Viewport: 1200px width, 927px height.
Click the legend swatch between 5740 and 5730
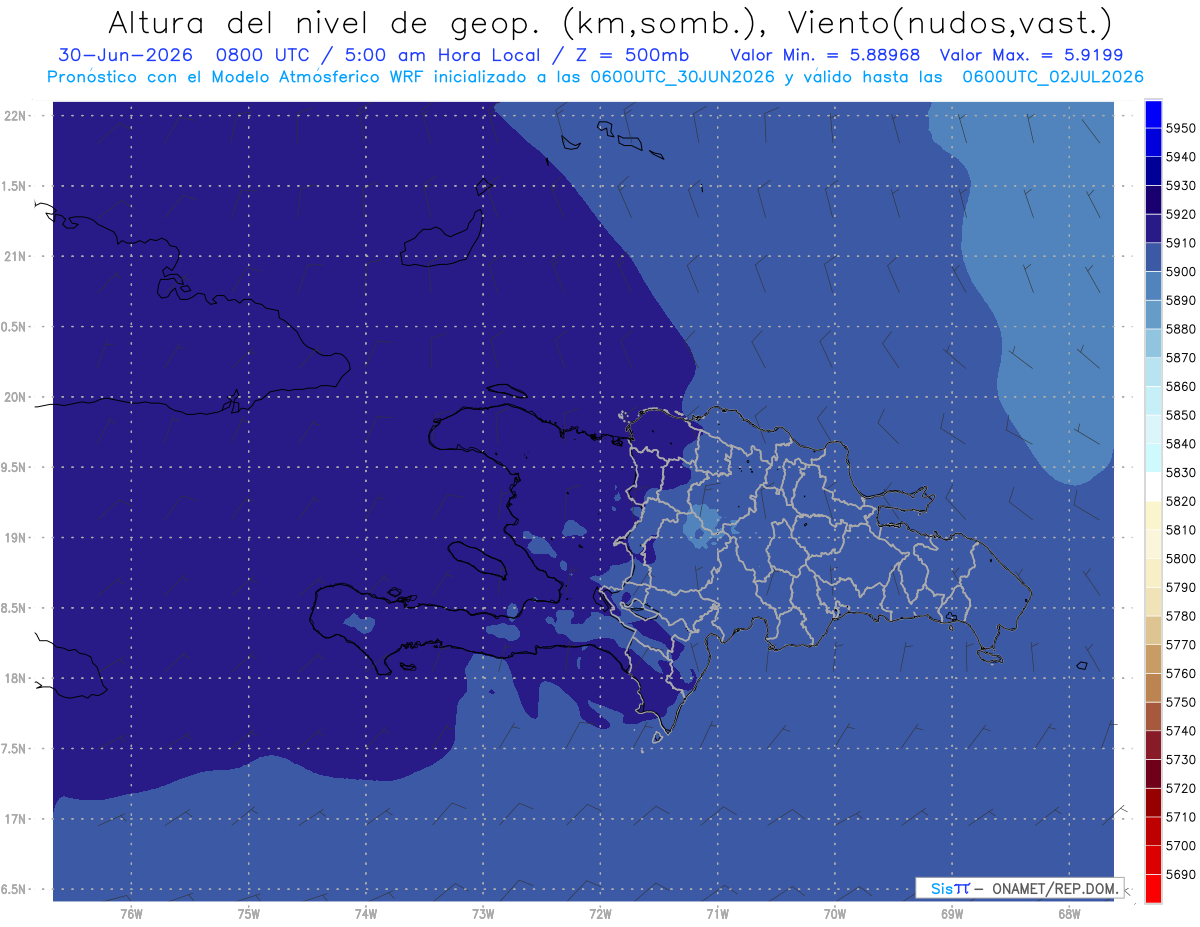(1153, 745)
